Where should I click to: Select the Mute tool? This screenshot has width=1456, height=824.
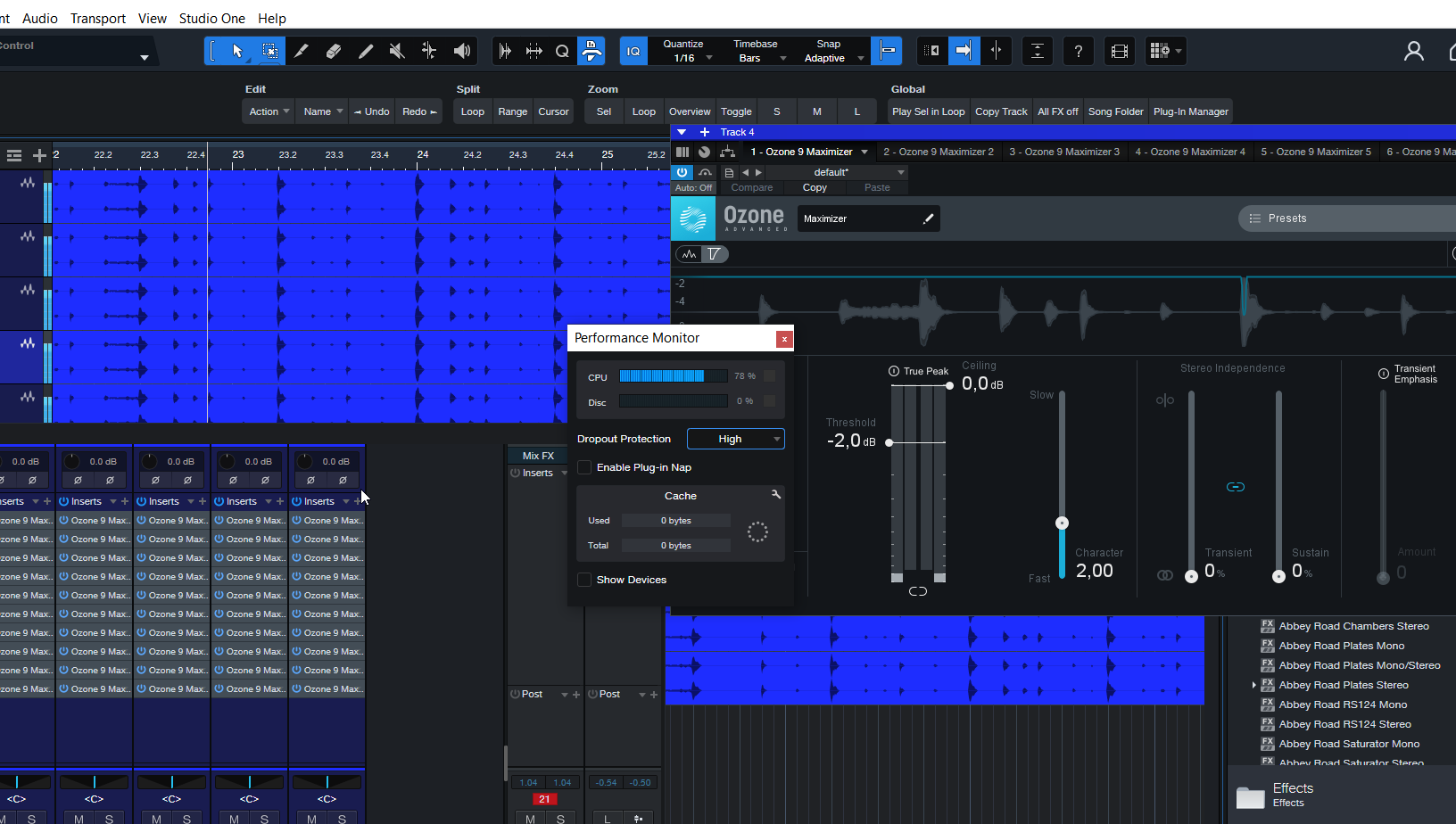click(398, 51)
